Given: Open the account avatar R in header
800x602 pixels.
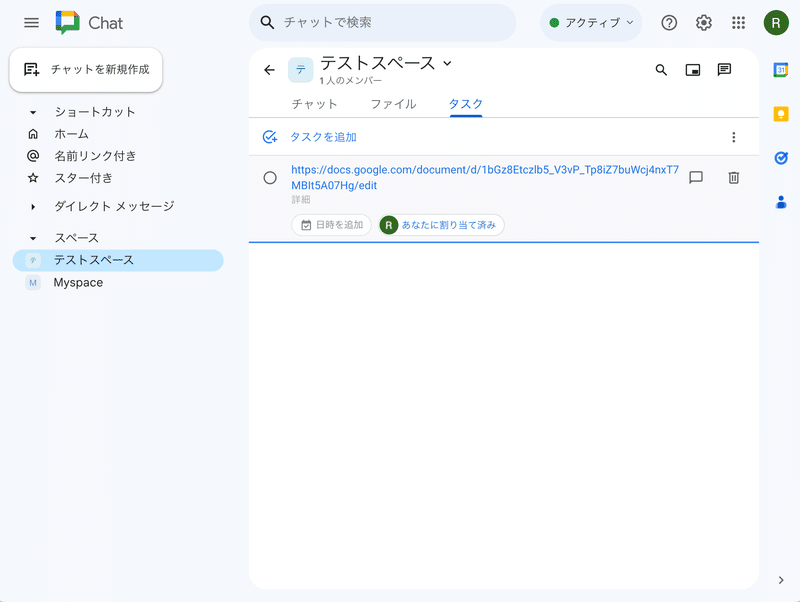Looking at the screenshot, I should [776, 22].
